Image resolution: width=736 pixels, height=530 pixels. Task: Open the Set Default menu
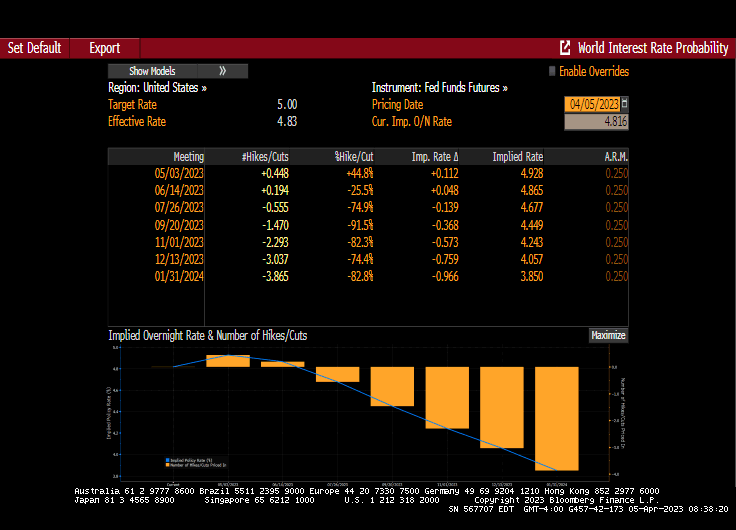tap(35, 48)
